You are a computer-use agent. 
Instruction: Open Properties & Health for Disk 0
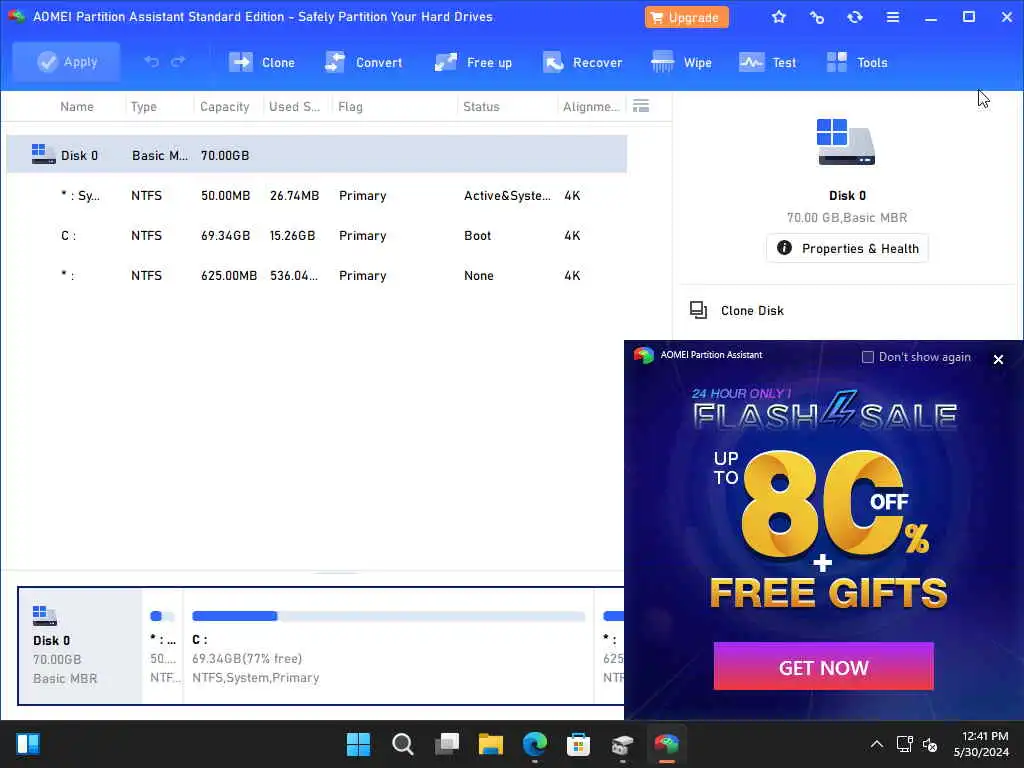pos(847,248)
